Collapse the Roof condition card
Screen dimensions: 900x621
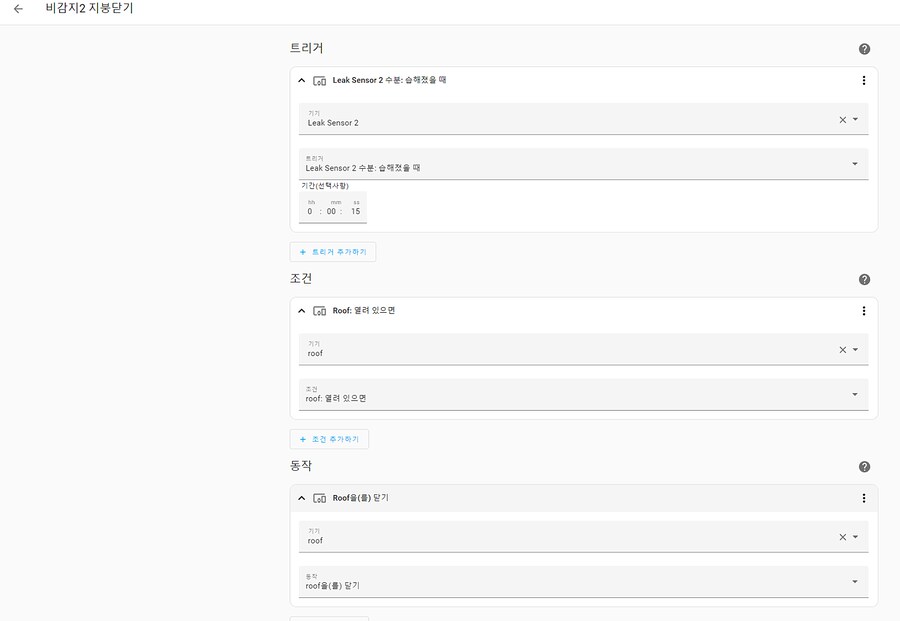(302, 311)
